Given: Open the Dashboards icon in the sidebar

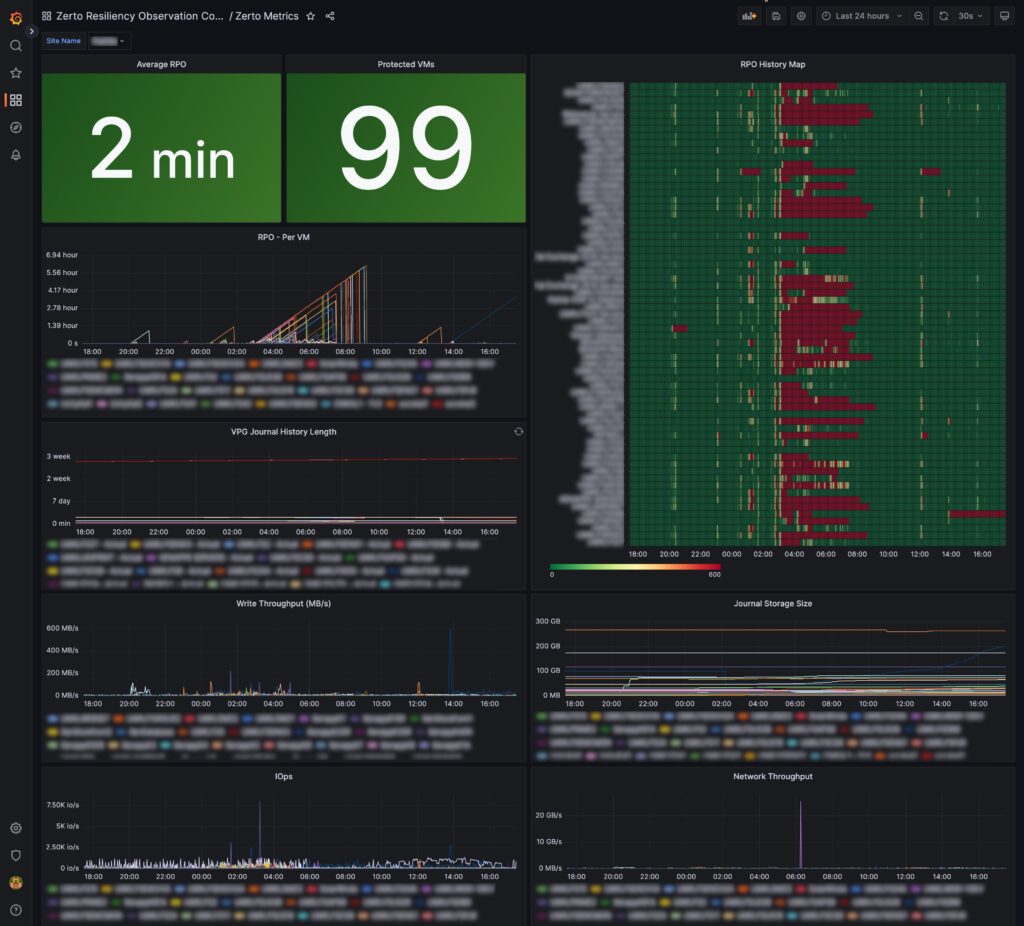Looking at the screenshot, I should (x=16, y=100).
